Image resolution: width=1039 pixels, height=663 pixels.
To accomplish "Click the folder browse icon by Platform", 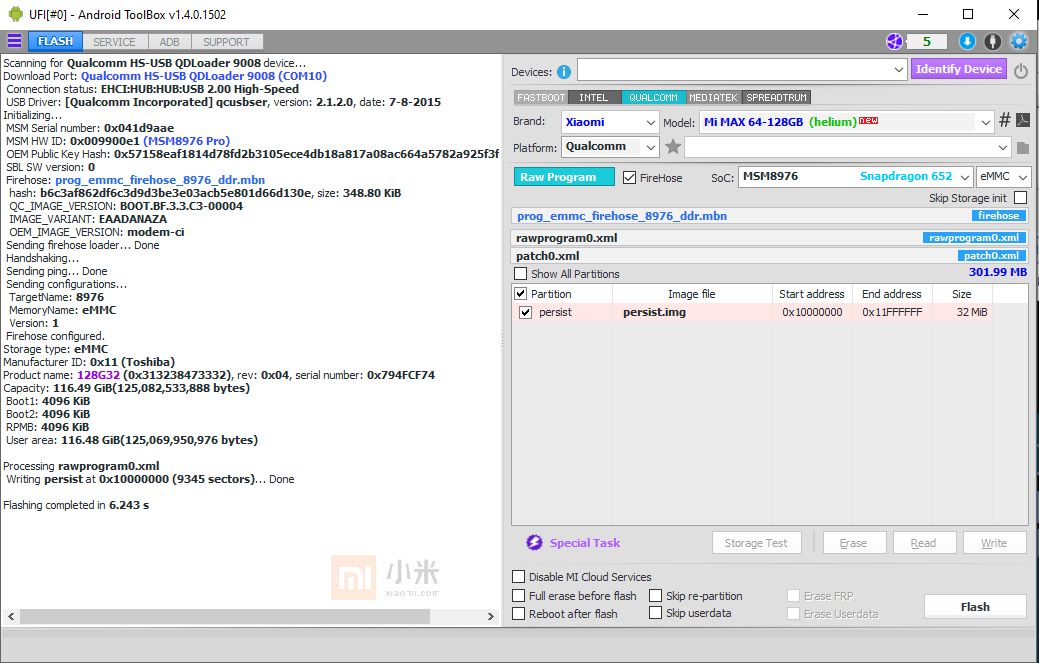I will pos(1023,148).
